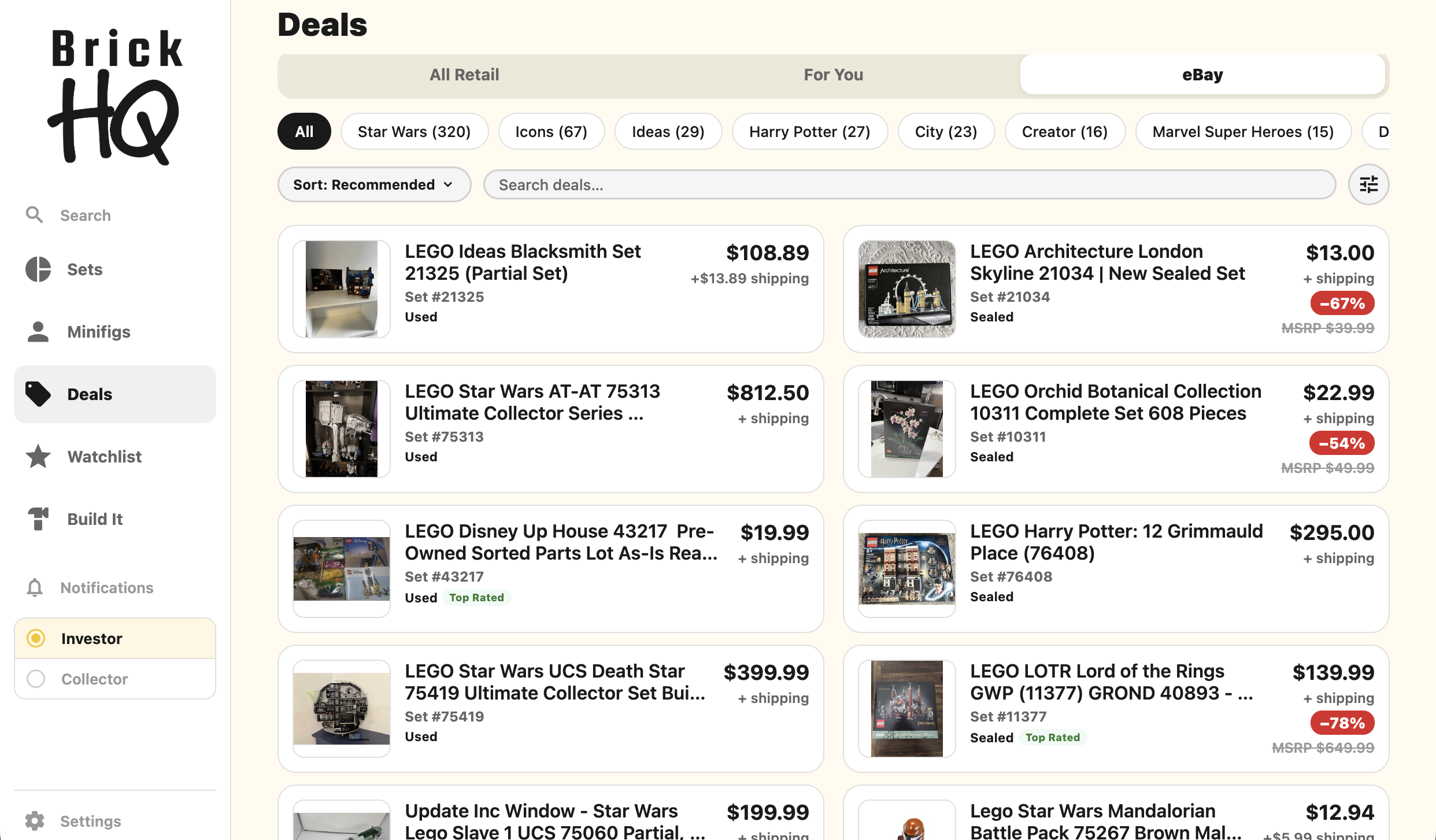Click LEGO Disney Up House 43217 title

click(x=561, y=542)
